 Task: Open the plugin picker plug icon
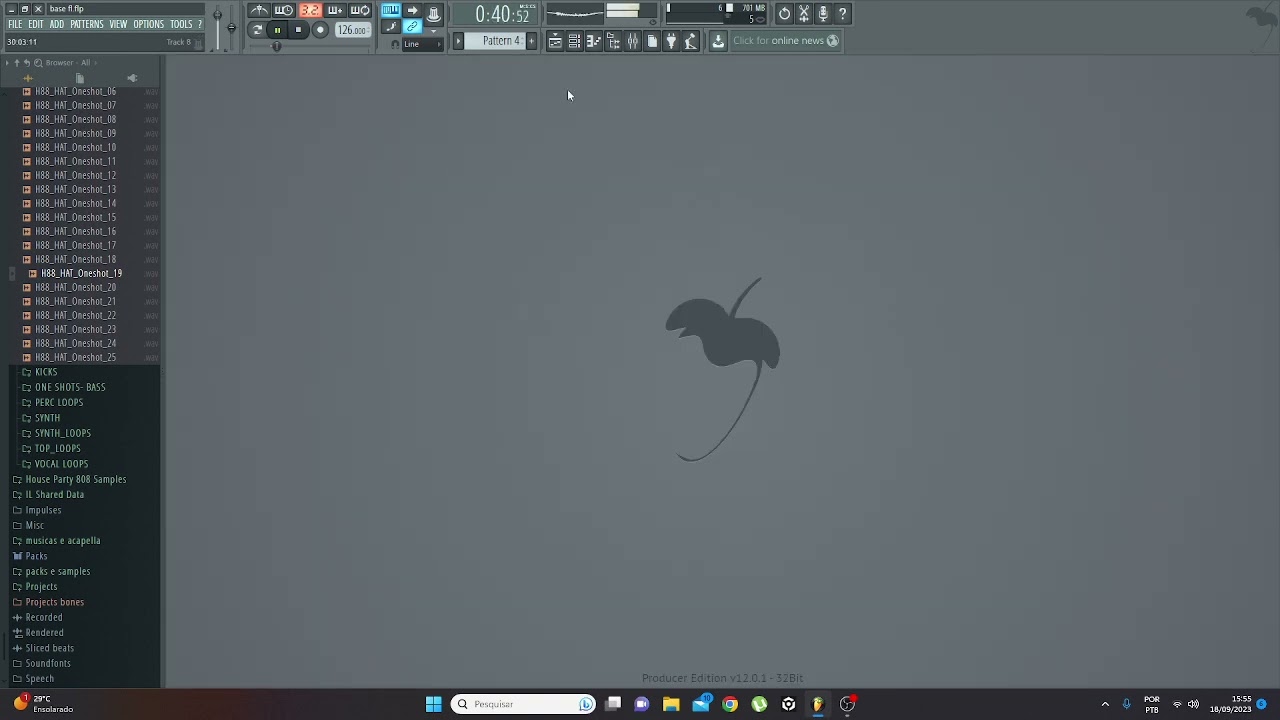click(671, 41)
